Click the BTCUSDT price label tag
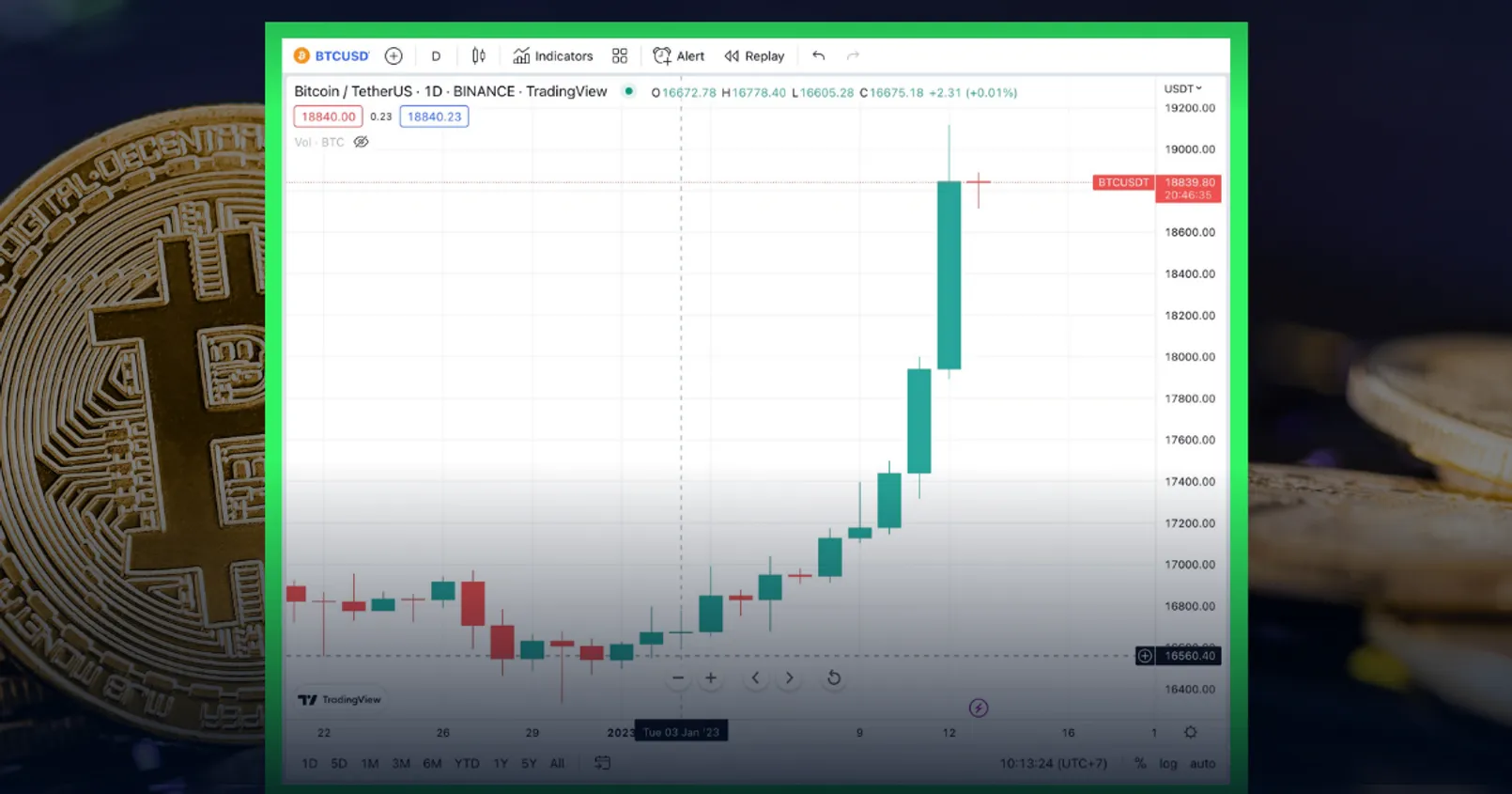This screenshot has height=794, width=1512. [1123, 182]
